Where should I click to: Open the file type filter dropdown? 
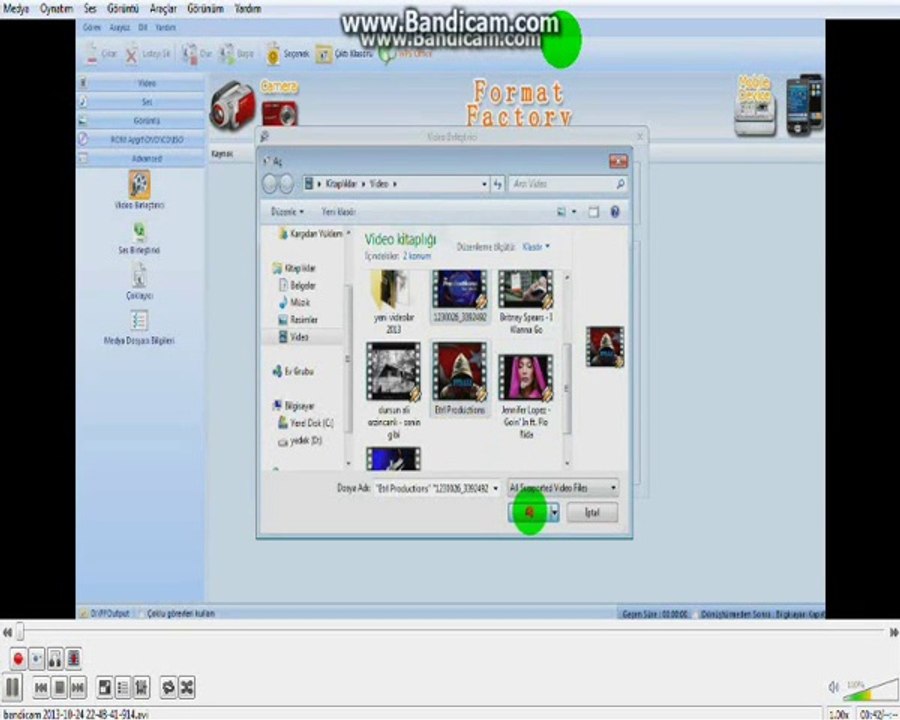point(563,488)
